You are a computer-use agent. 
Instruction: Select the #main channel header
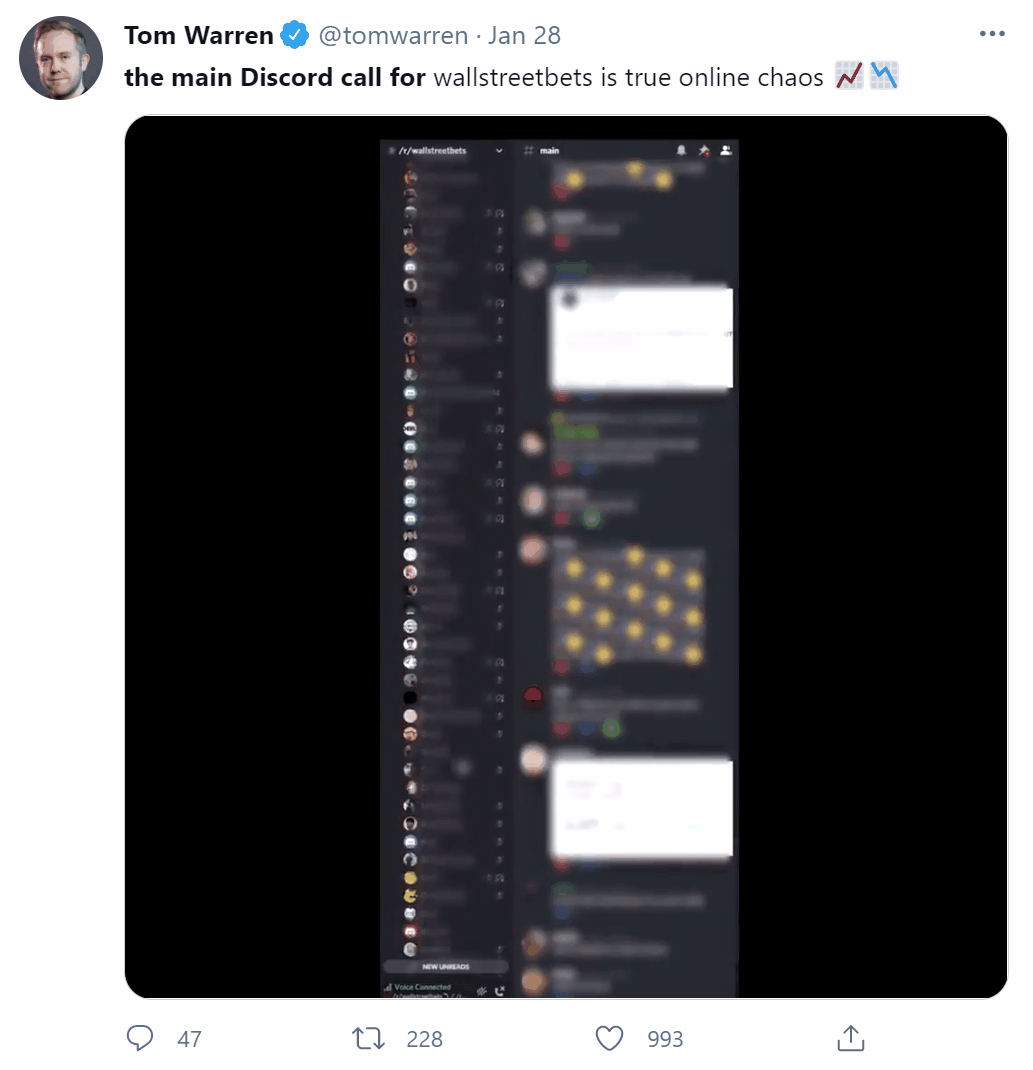coord(549,151)
